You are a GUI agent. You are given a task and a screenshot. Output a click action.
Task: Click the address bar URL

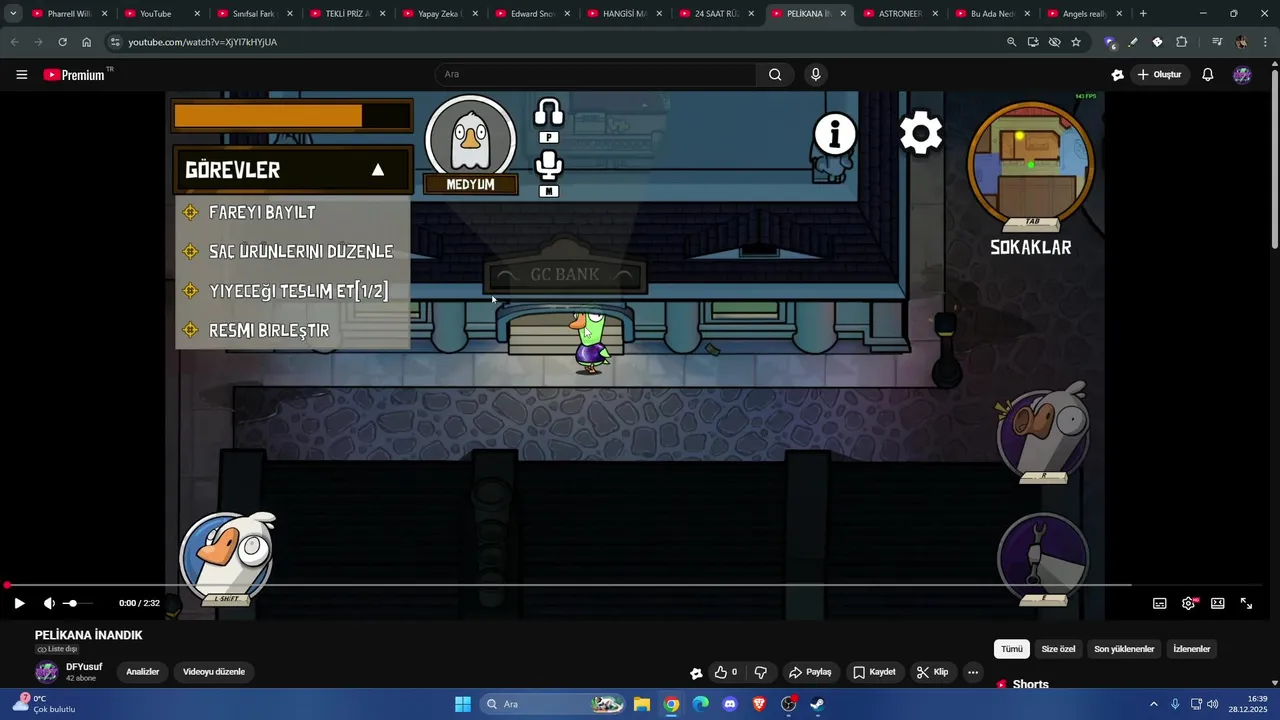click(203, 42)
